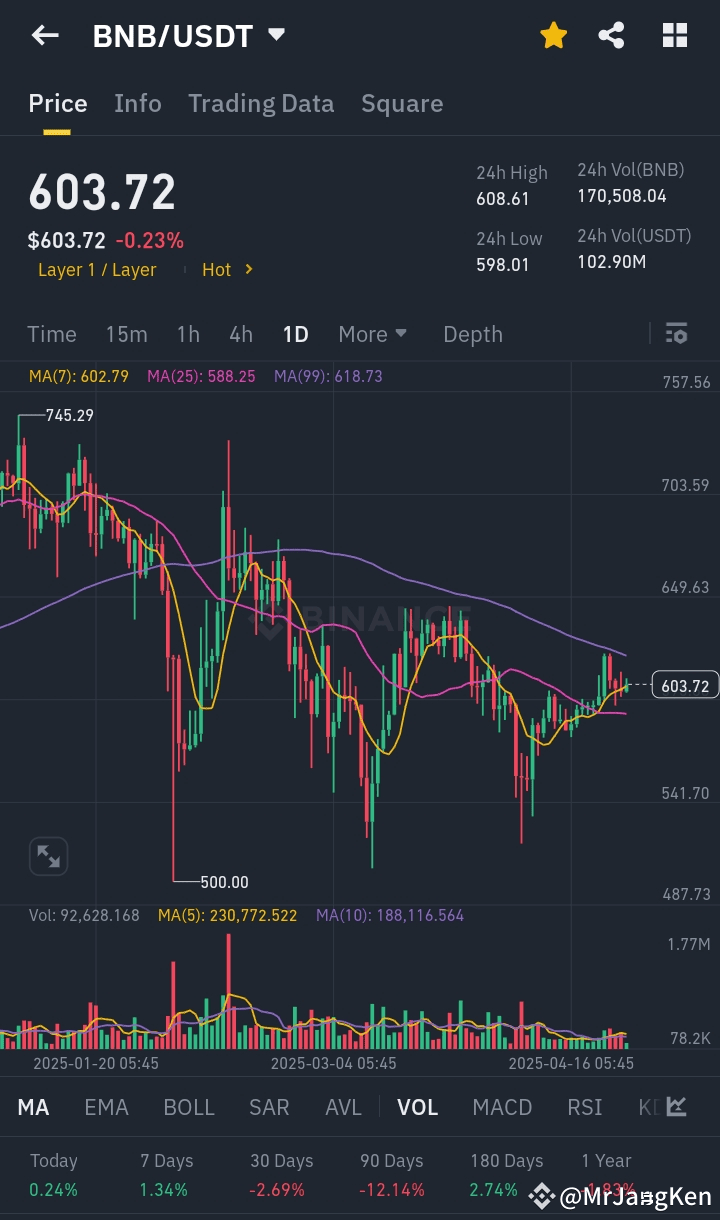The height and width of the screenshot is (1220, 720).
Task: Enable the EMA overlay indicator
Action: pos(106,1107)
